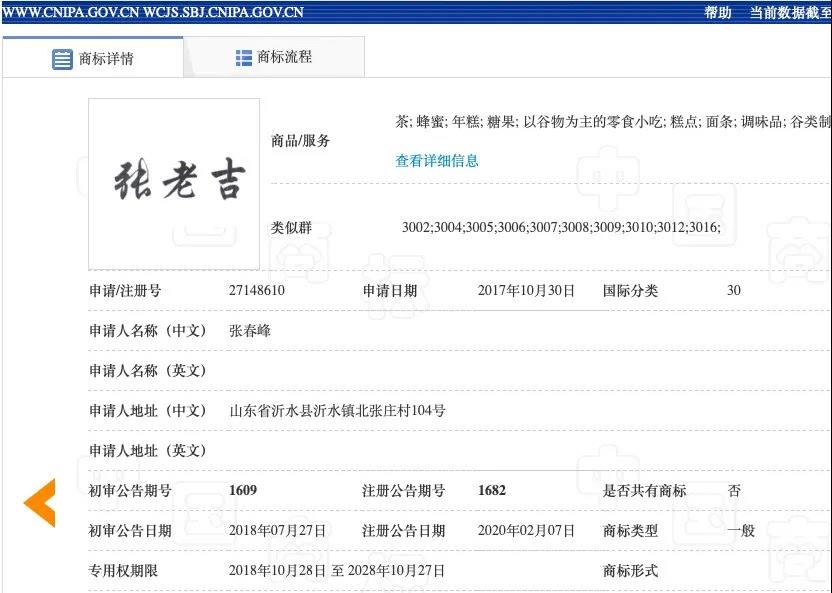Click the orange left arrow
Image resolution: width=832 pixels, height=593 pixels.
[x=40, y=502]
